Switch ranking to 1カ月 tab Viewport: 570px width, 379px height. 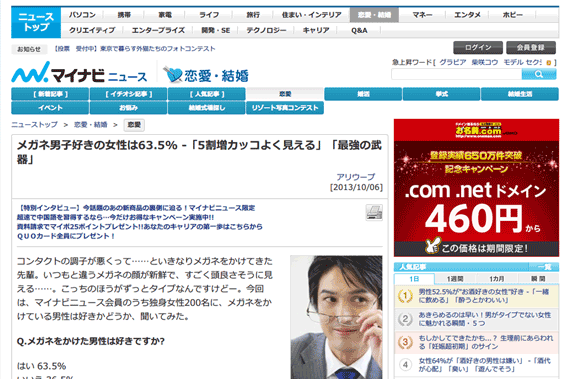point(497,279)
